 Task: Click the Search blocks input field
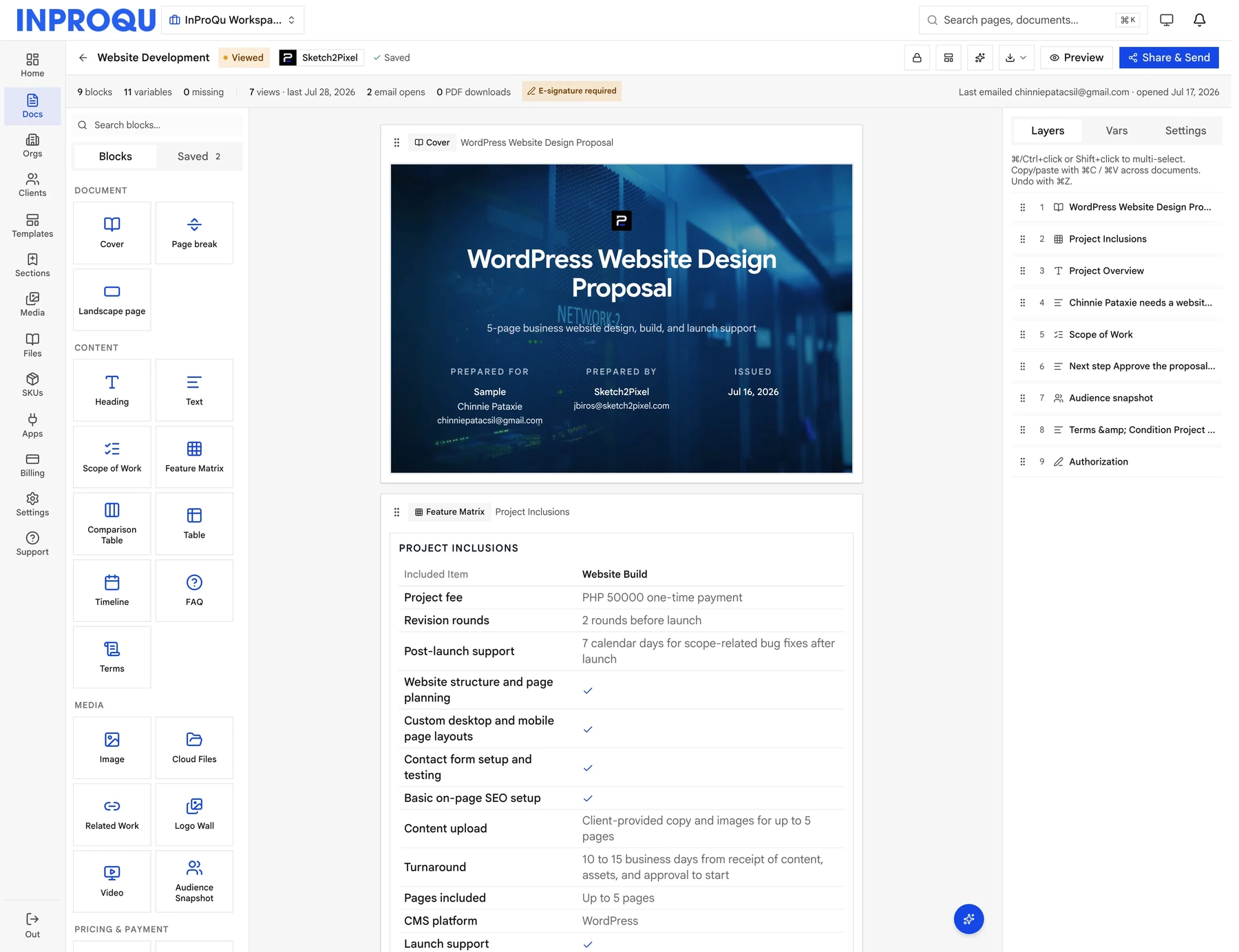[x=158, y=125]
